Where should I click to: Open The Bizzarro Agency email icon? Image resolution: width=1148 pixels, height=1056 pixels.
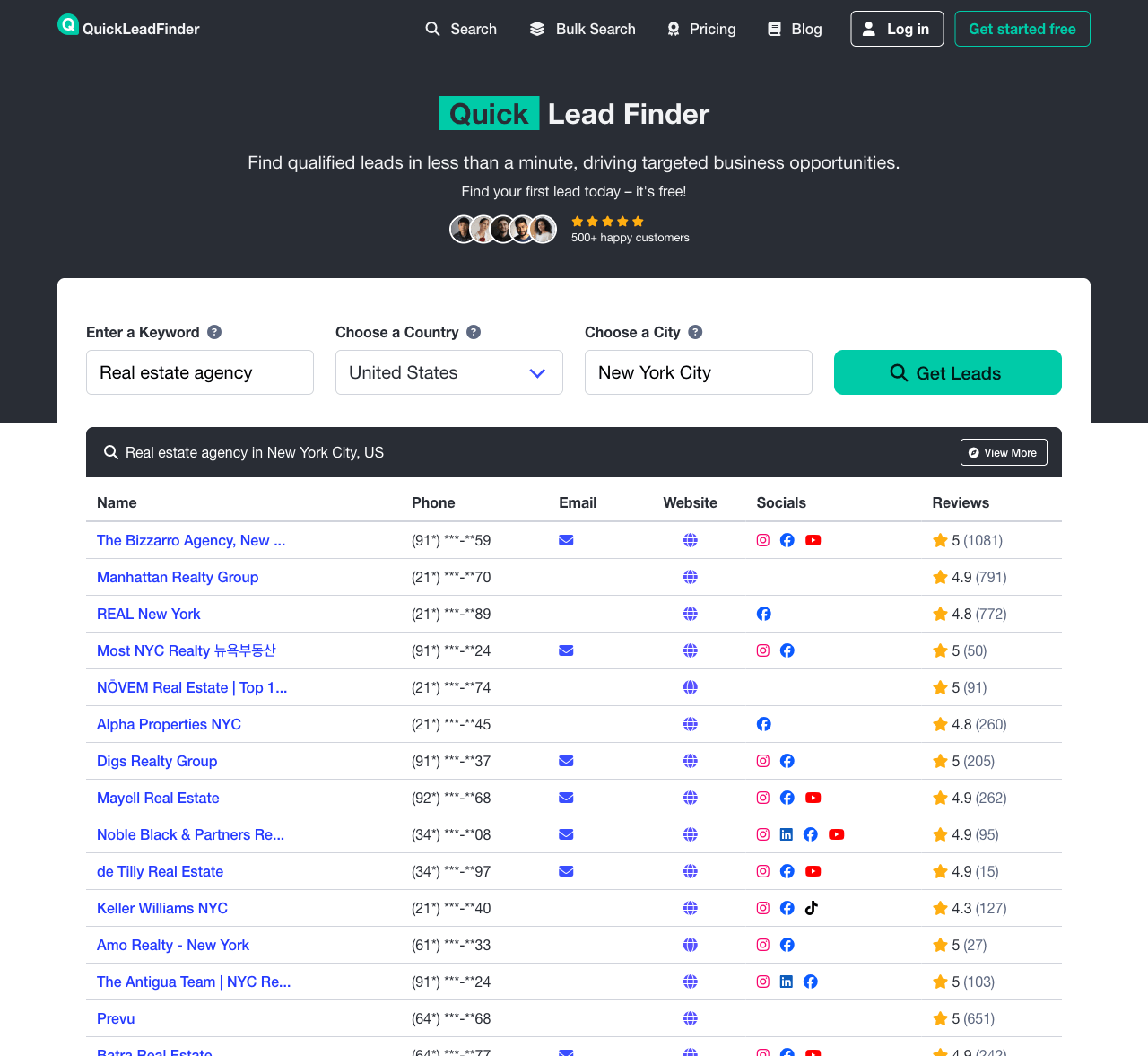566,540
